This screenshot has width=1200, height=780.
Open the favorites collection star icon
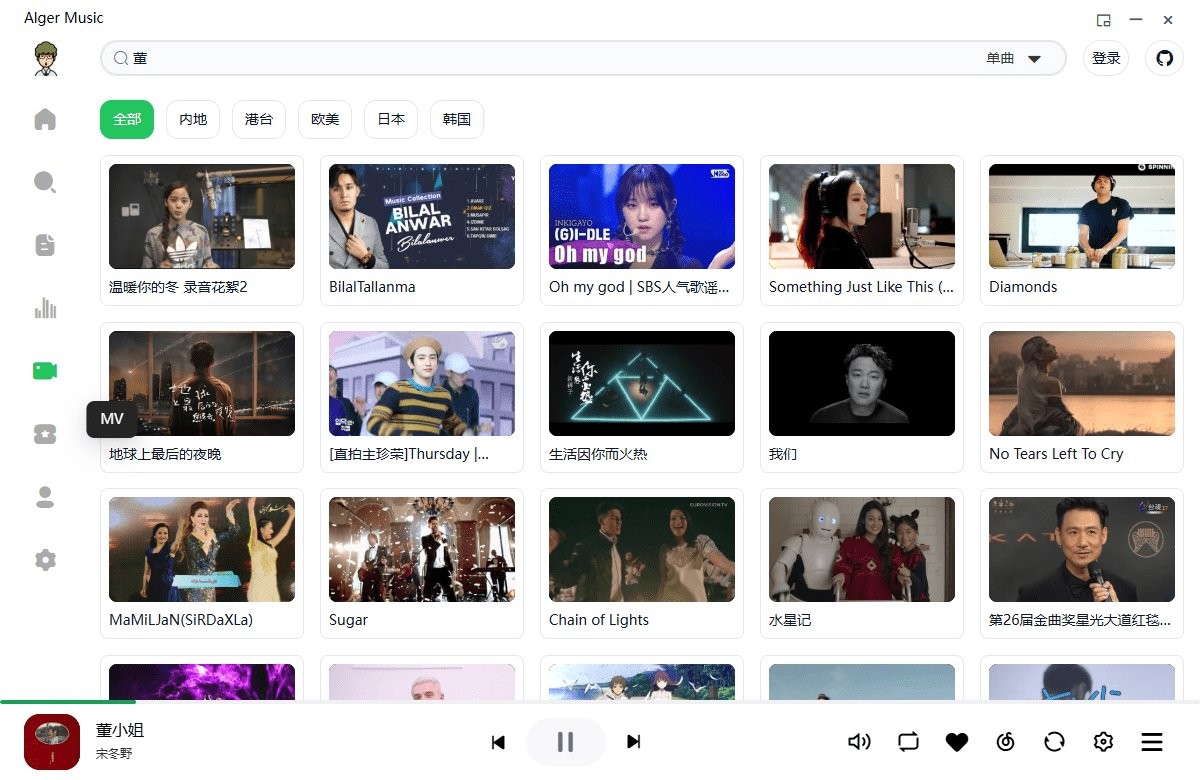point(45,434)
